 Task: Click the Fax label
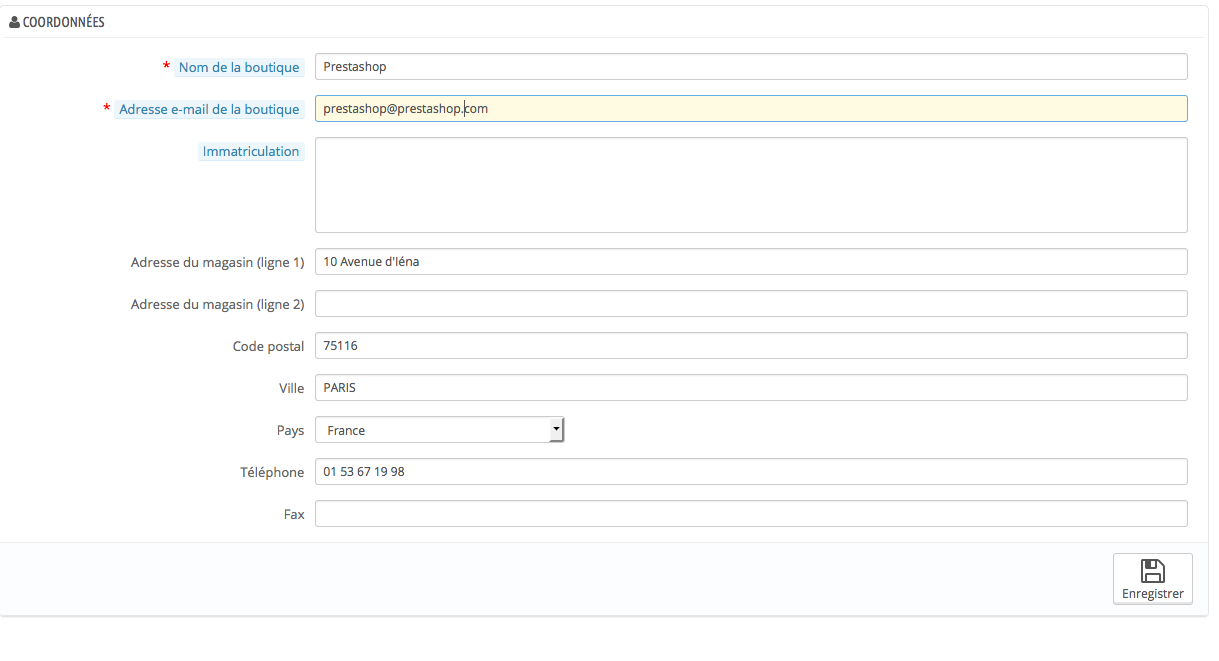click(x=294, y=514)
